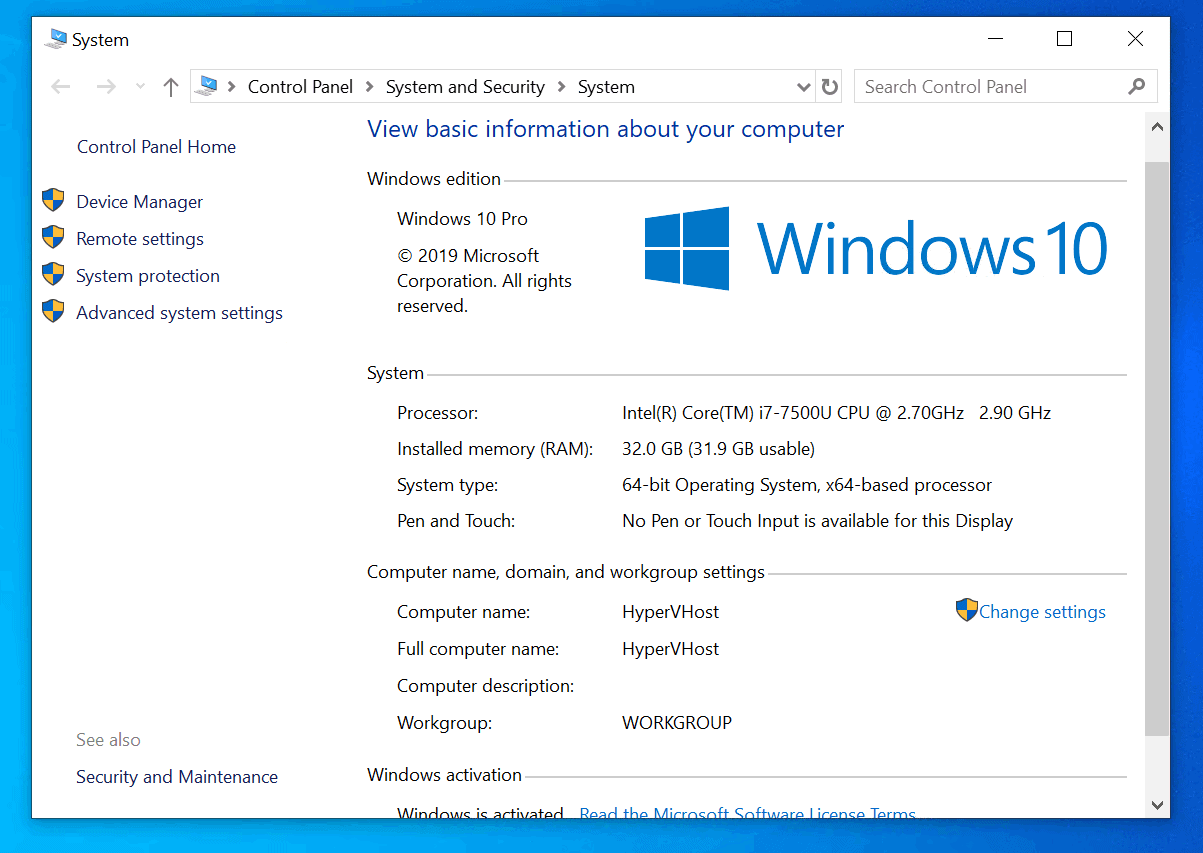Select System and Security in the breadcrumb
The width and height of the screenshot is (1203, 853).
[465, 87]
